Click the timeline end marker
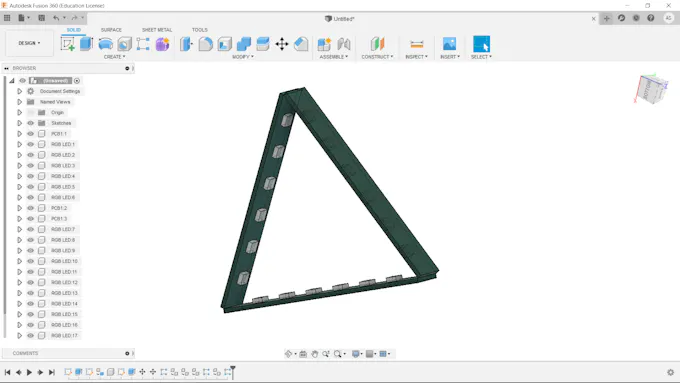 (233, 372)
